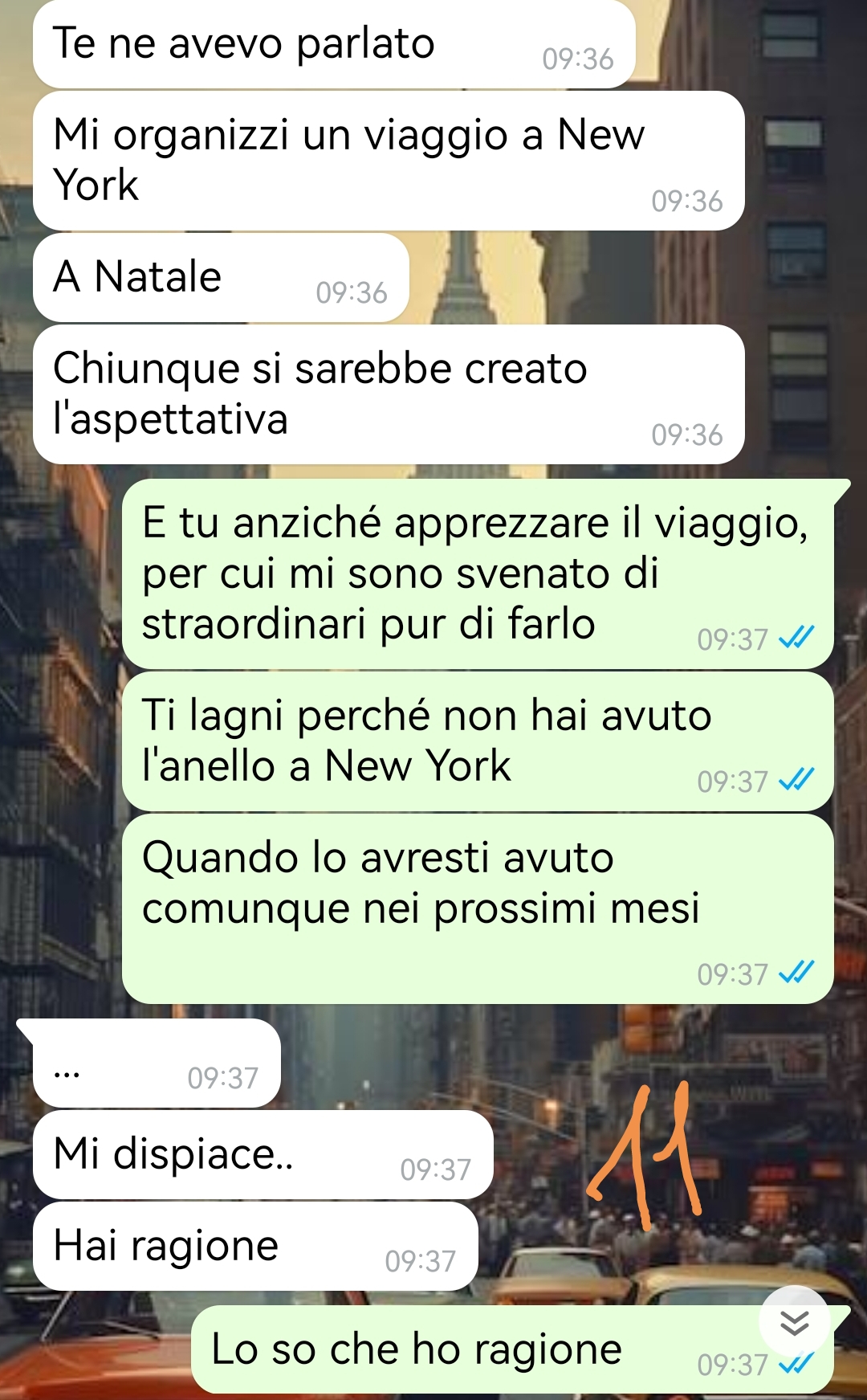Tap read ticks on 'Lo so che ho ragione'
Screen dimensions: 867x1400
tap(796, 1363)
